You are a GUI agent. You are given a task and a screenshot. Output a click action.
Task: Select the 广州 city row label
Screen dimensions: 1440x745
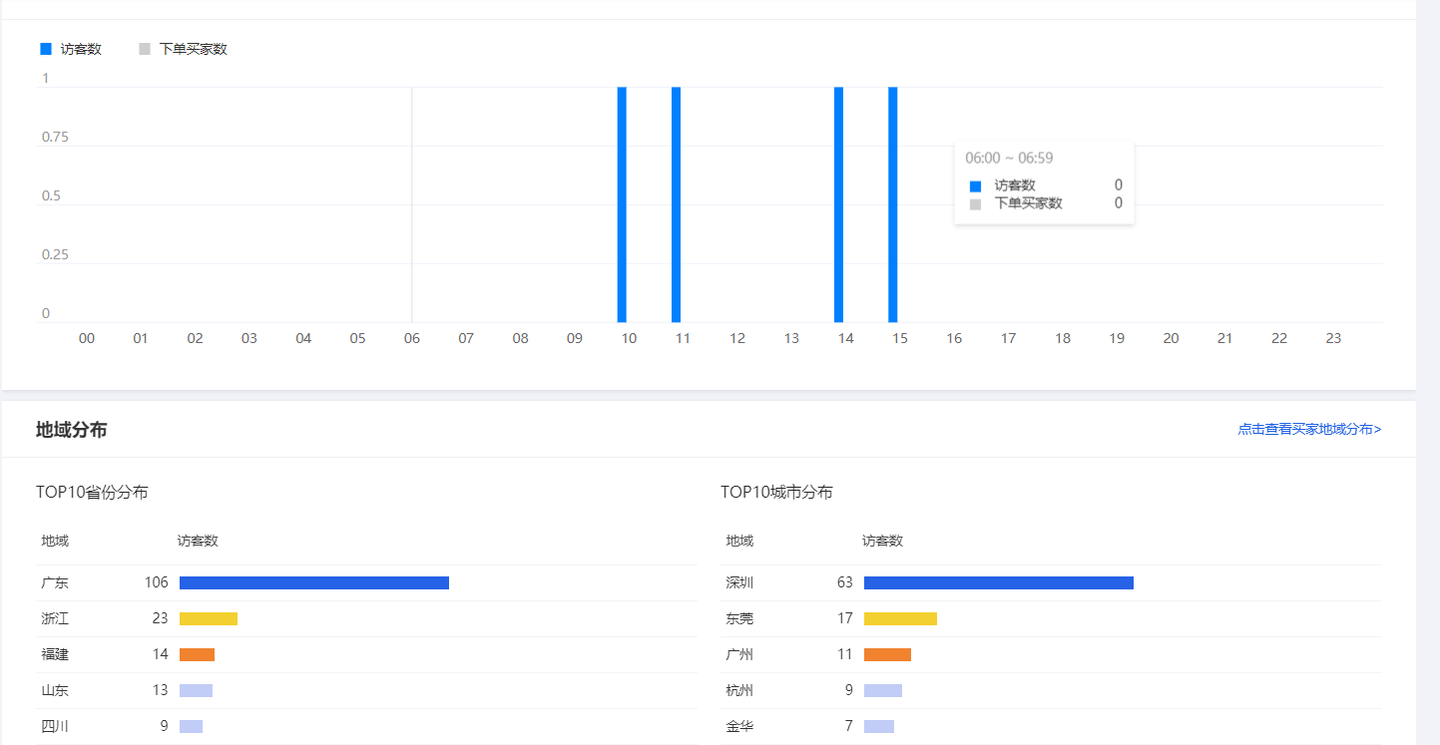tap(740, 655)
